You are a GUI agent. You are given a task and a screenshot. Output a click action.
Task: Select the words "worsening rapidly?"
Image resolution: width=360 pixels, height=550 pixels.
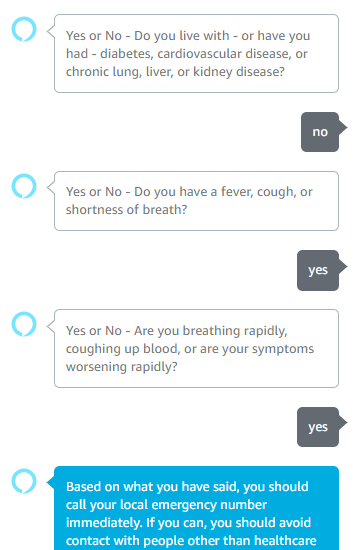(122, 367)
